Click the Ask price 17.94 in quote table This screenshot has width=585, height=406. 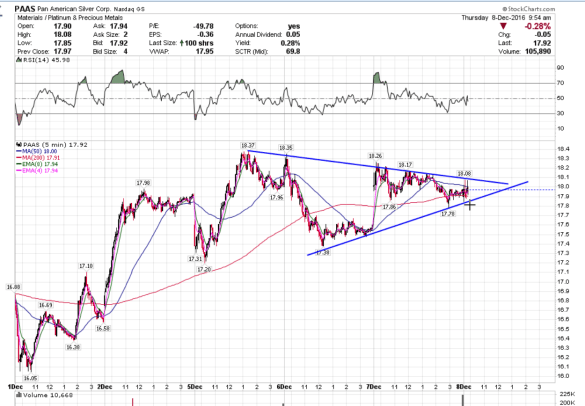119,26
